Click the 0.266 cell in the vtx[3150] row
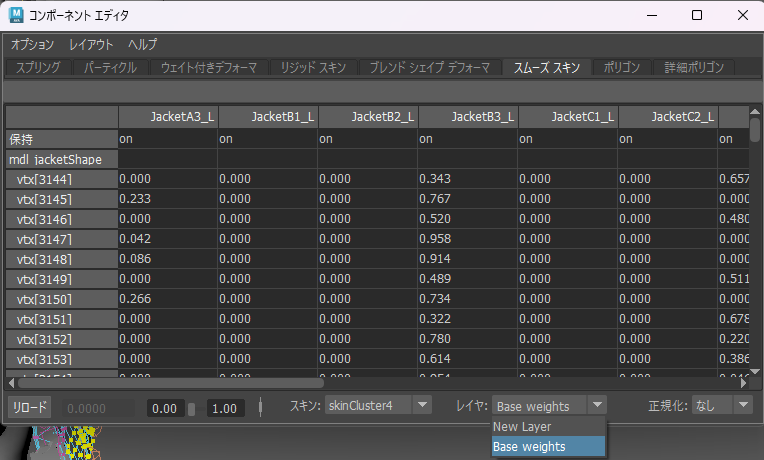Viewport: 764px width, 460px height. [168, 299]
